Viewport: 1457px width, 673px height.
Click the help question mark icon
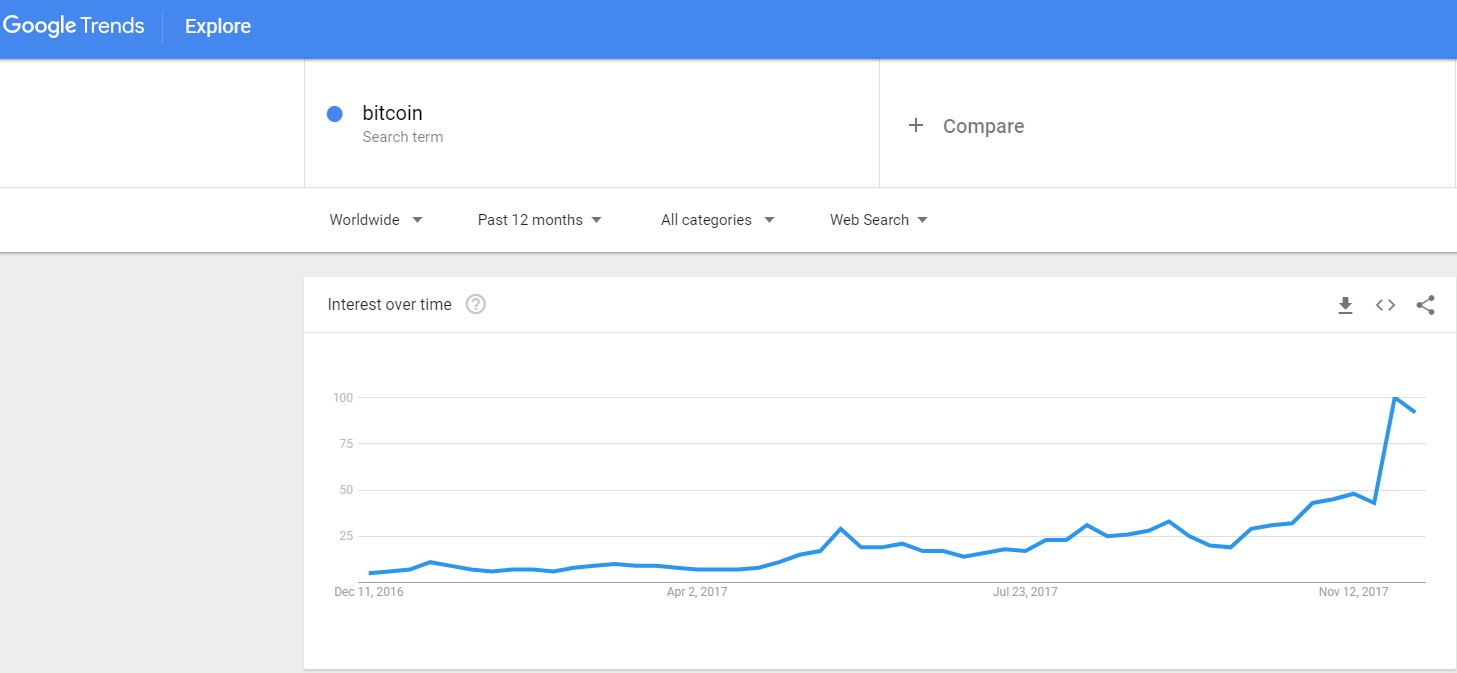click(x=476, y=304)
